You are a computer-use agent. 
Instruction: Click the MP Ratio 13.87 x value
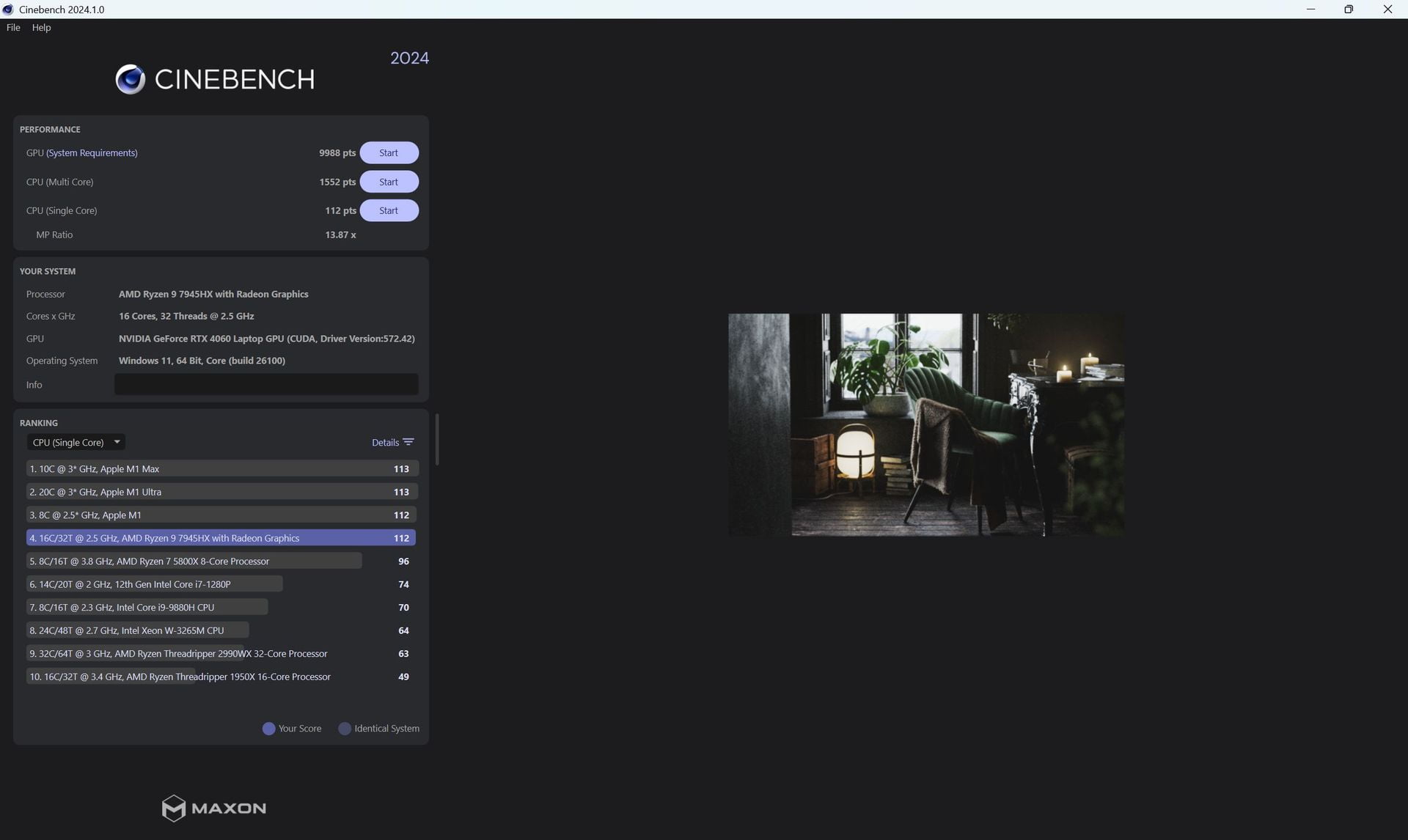click(x=340, y=235)
